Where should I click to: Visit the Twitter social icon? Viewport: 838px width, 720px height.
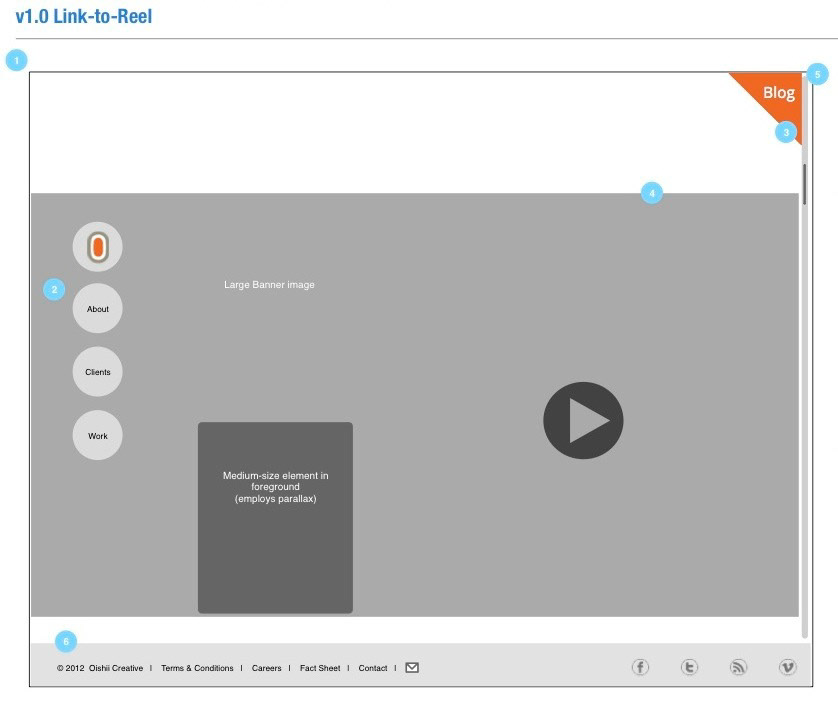(689, 667)
